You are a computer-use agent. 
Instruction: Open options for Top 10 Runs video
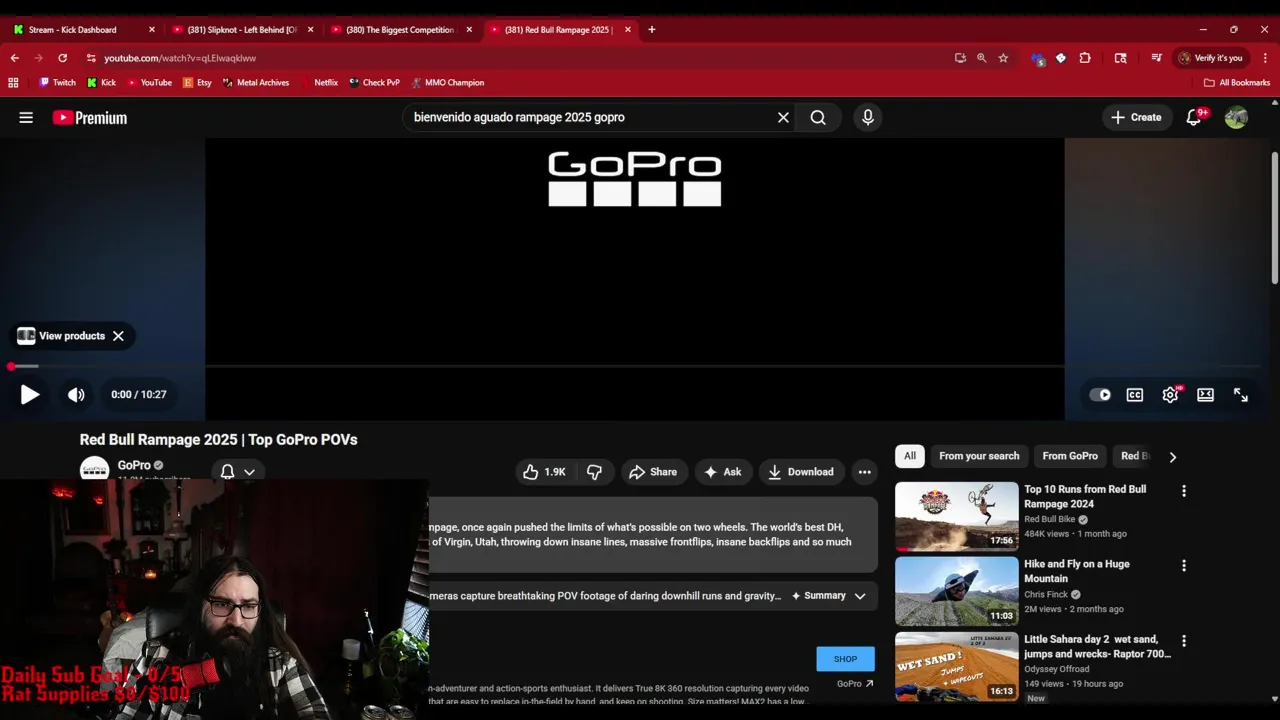(1184, 491)
